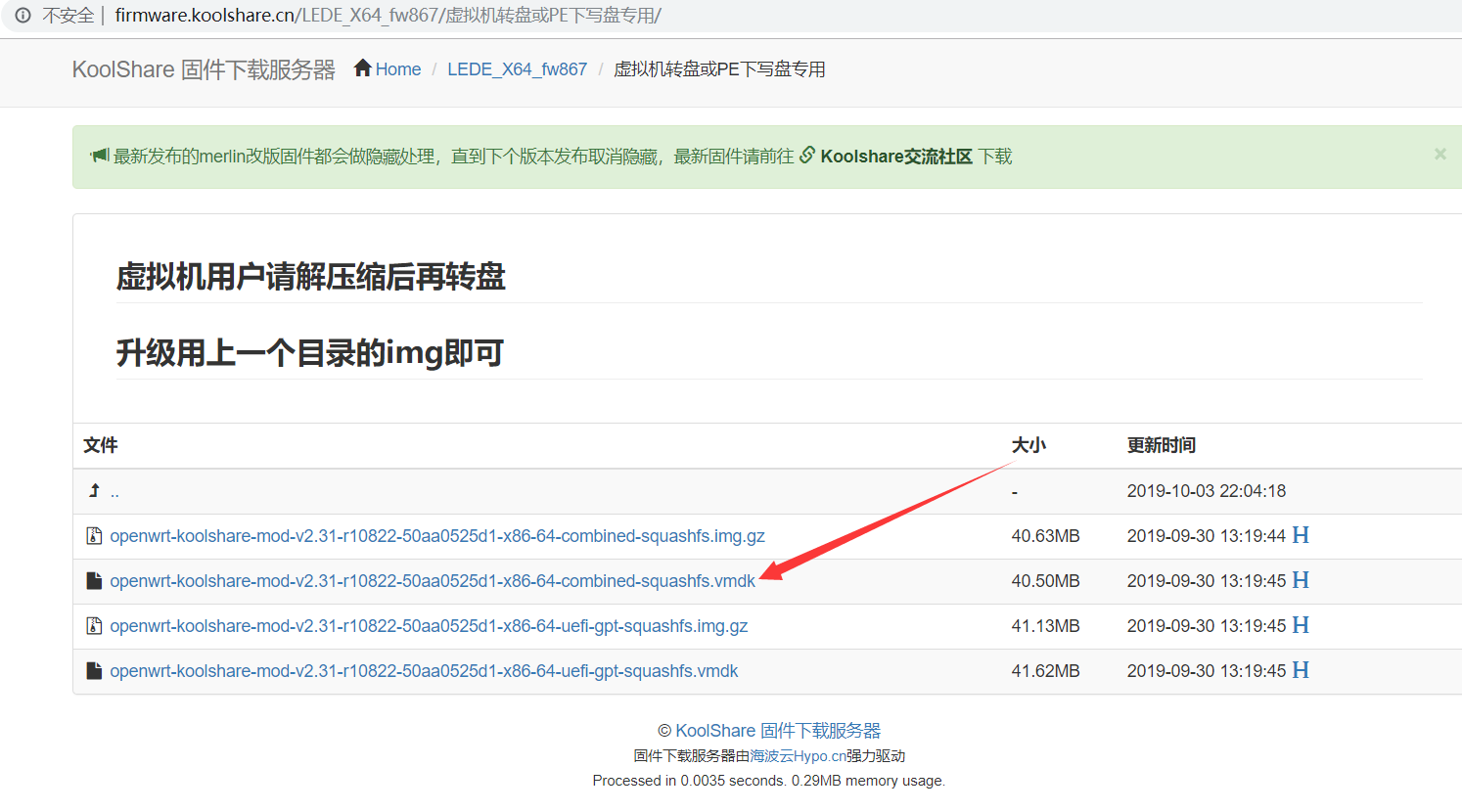Go to Home breadcrumb
The height and width of the screenshot is (812, 1462).
click(398, 69)
